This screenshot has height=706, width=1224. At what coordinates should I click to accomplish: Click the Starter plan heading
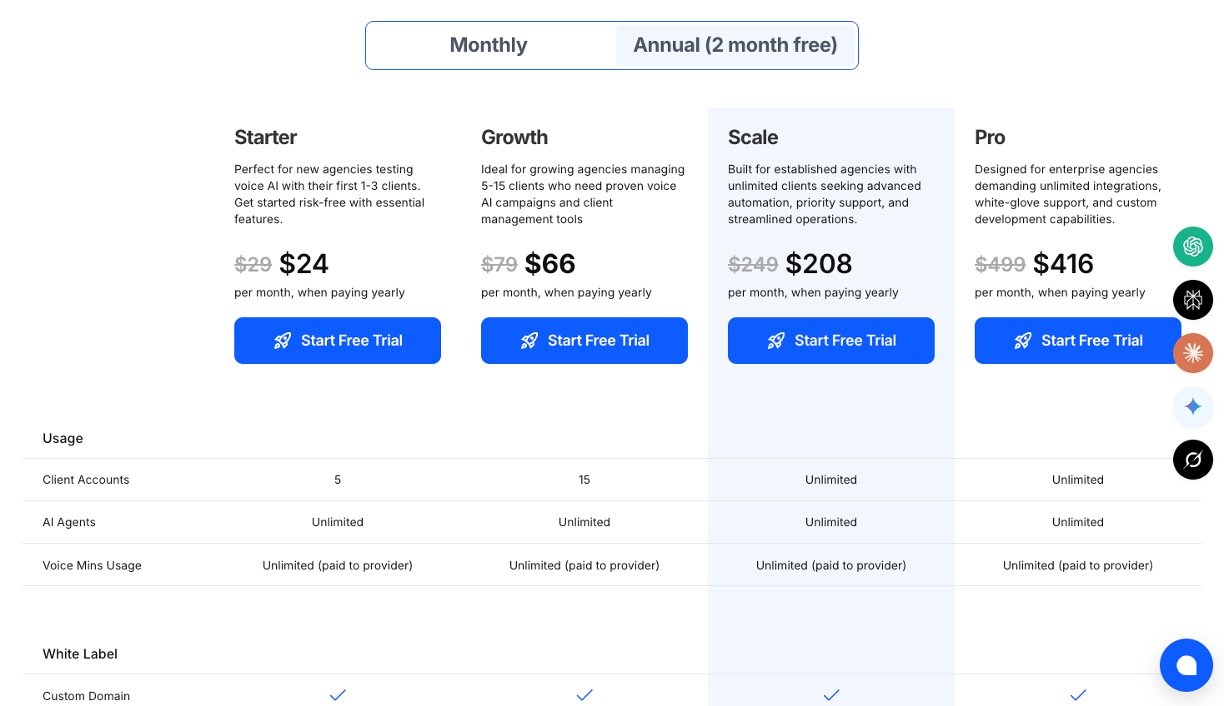click(265, 137)
